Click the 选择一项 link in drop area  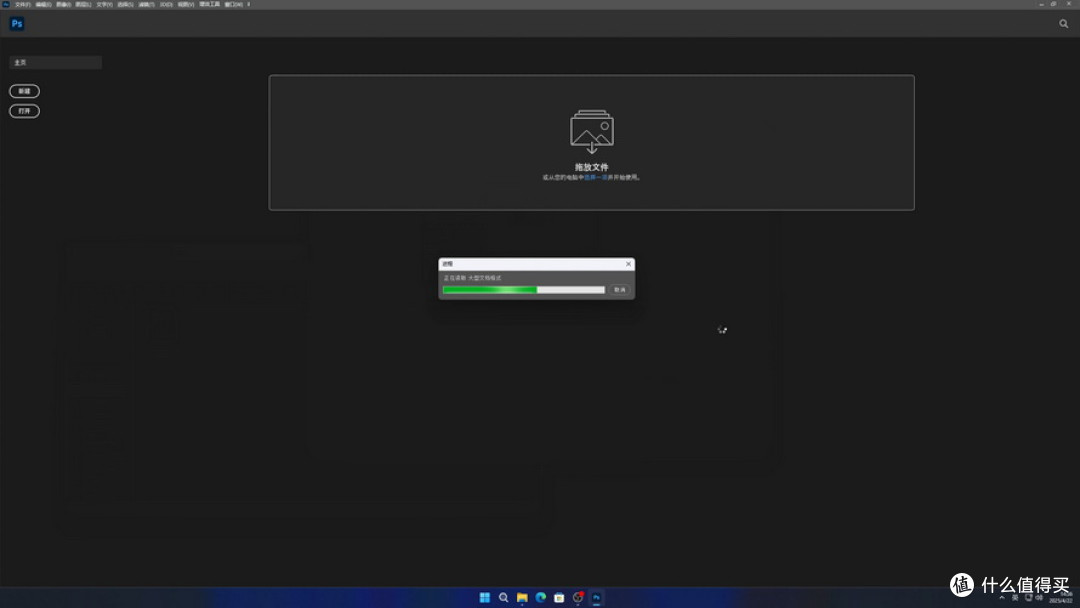coord(596,178)
